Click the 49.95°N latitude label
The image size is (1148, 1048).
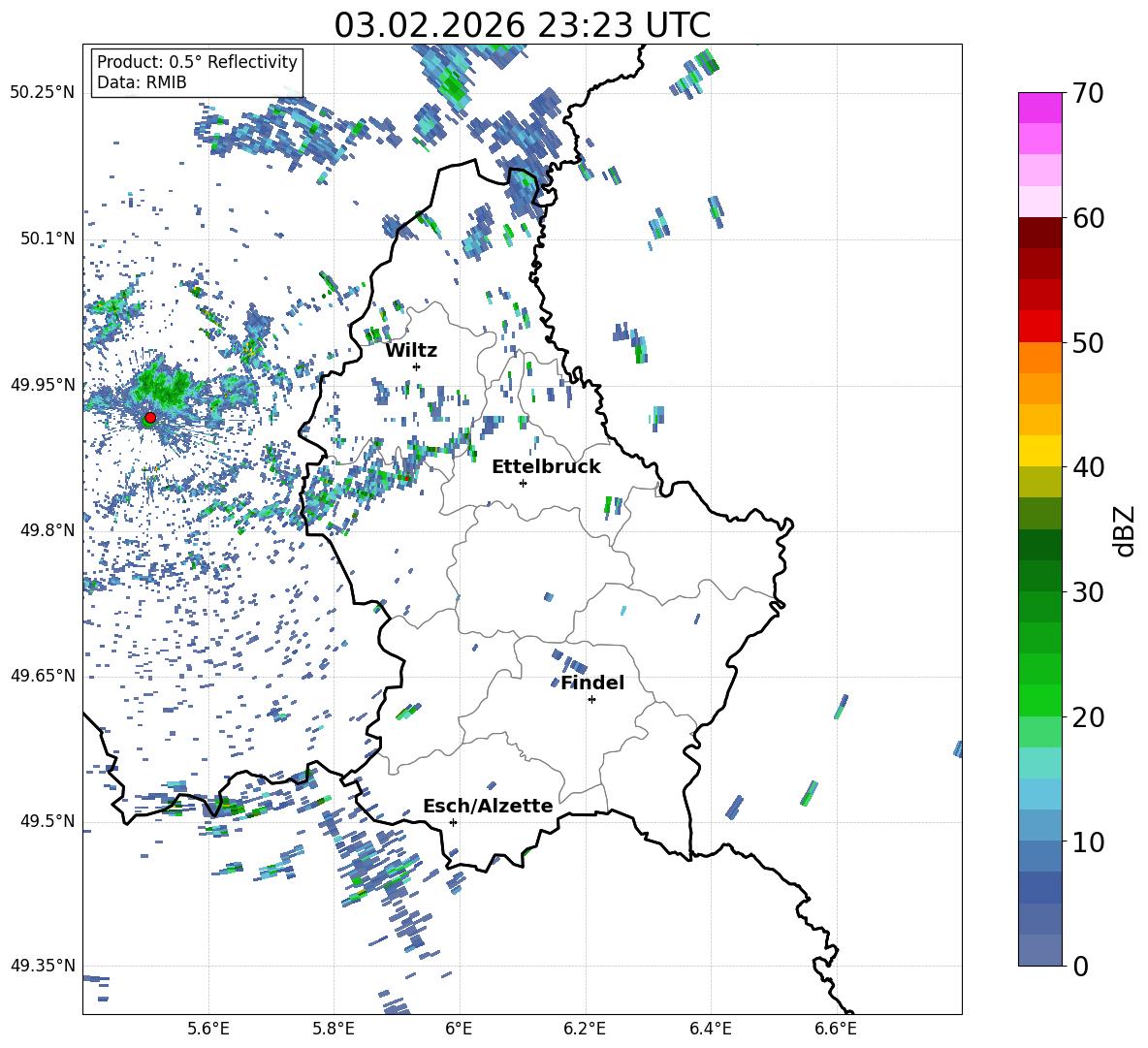pyautogui.click(x=43, y=384)
